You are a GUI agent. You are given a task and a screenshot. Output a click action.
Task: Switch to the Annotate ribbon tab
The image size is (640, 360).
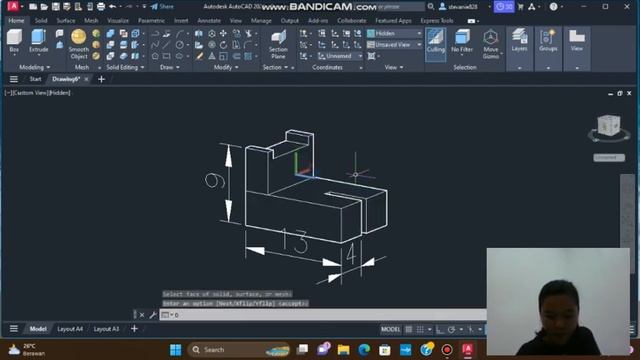(209, 20)
